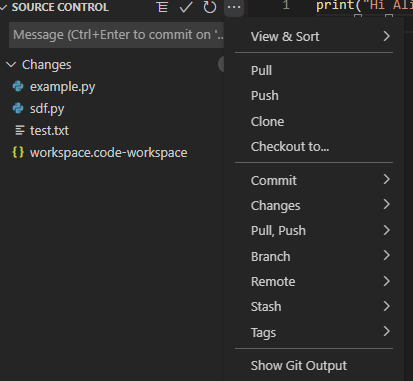Click line number 1 in editor gutter

click(286, 5)
